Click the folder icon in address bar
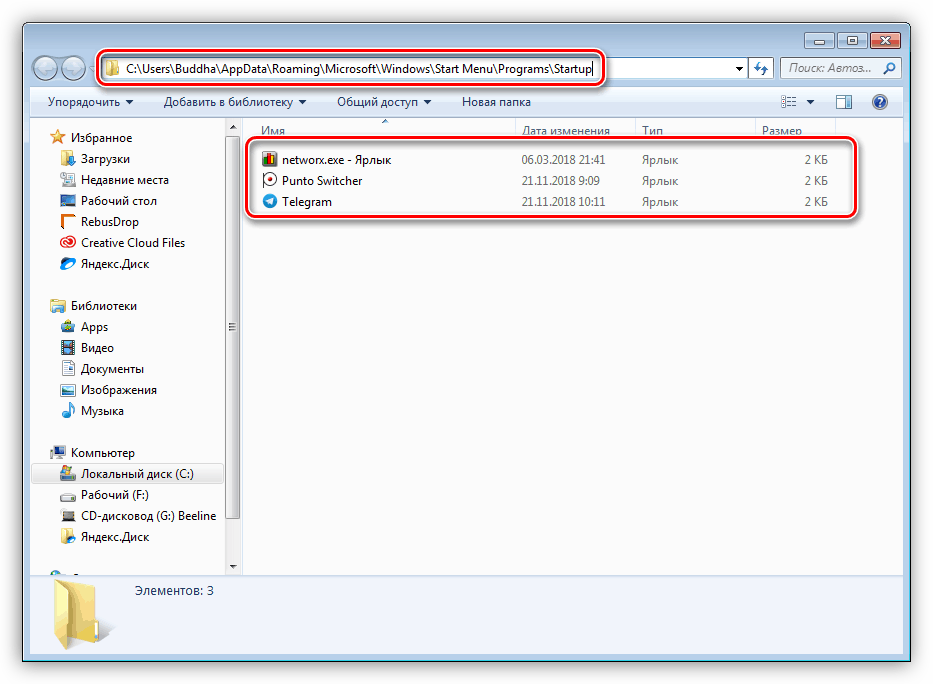933x684 pixels. point(112,69)
